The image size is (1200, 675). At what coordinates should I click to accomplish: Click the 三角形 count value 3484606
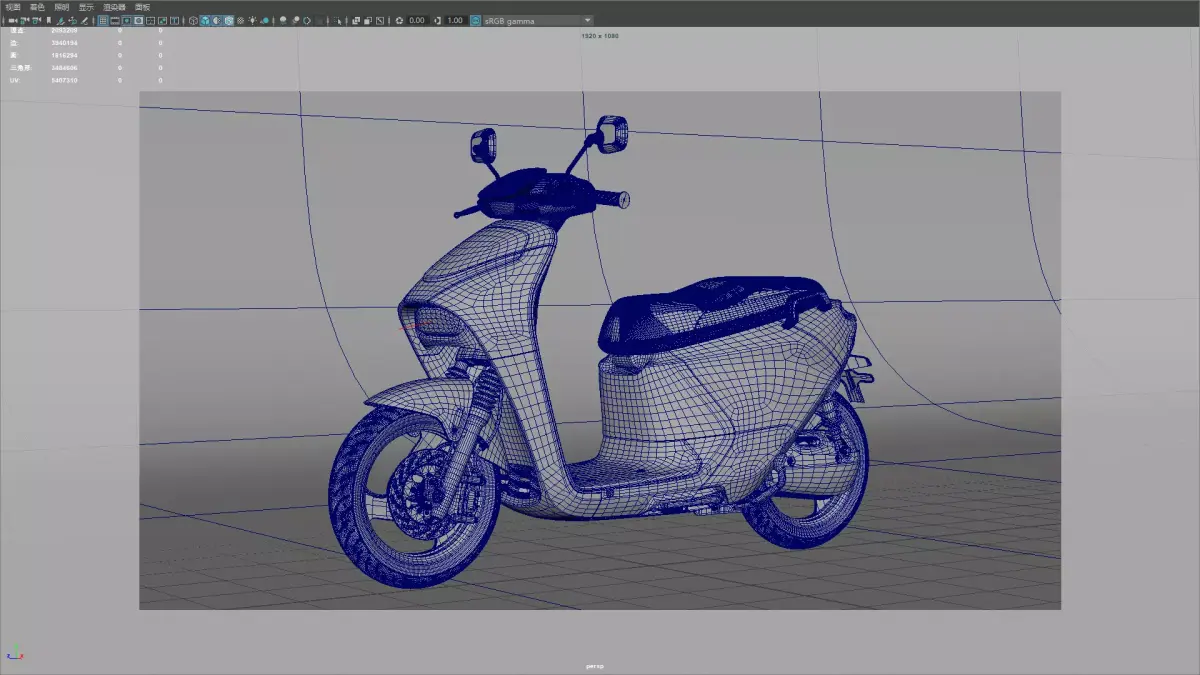(x=64, y=67)
